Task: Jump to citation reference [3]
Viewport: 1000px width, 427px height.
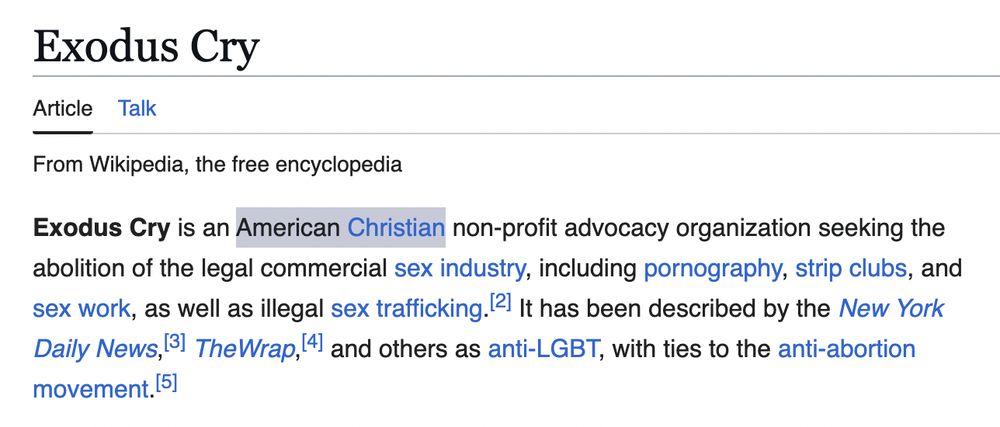Action: tap(175, 343)
